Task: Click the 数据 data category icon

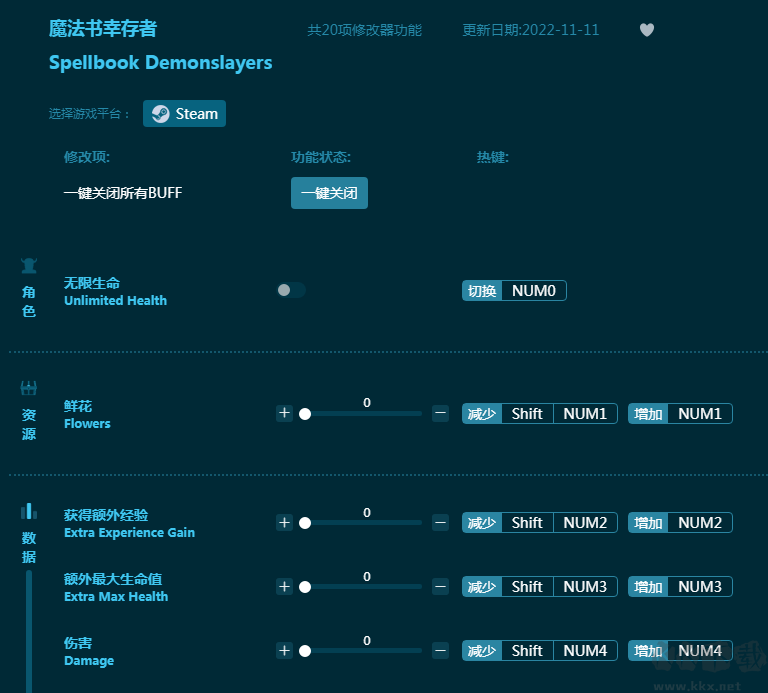Action: (x=29, y=512)
